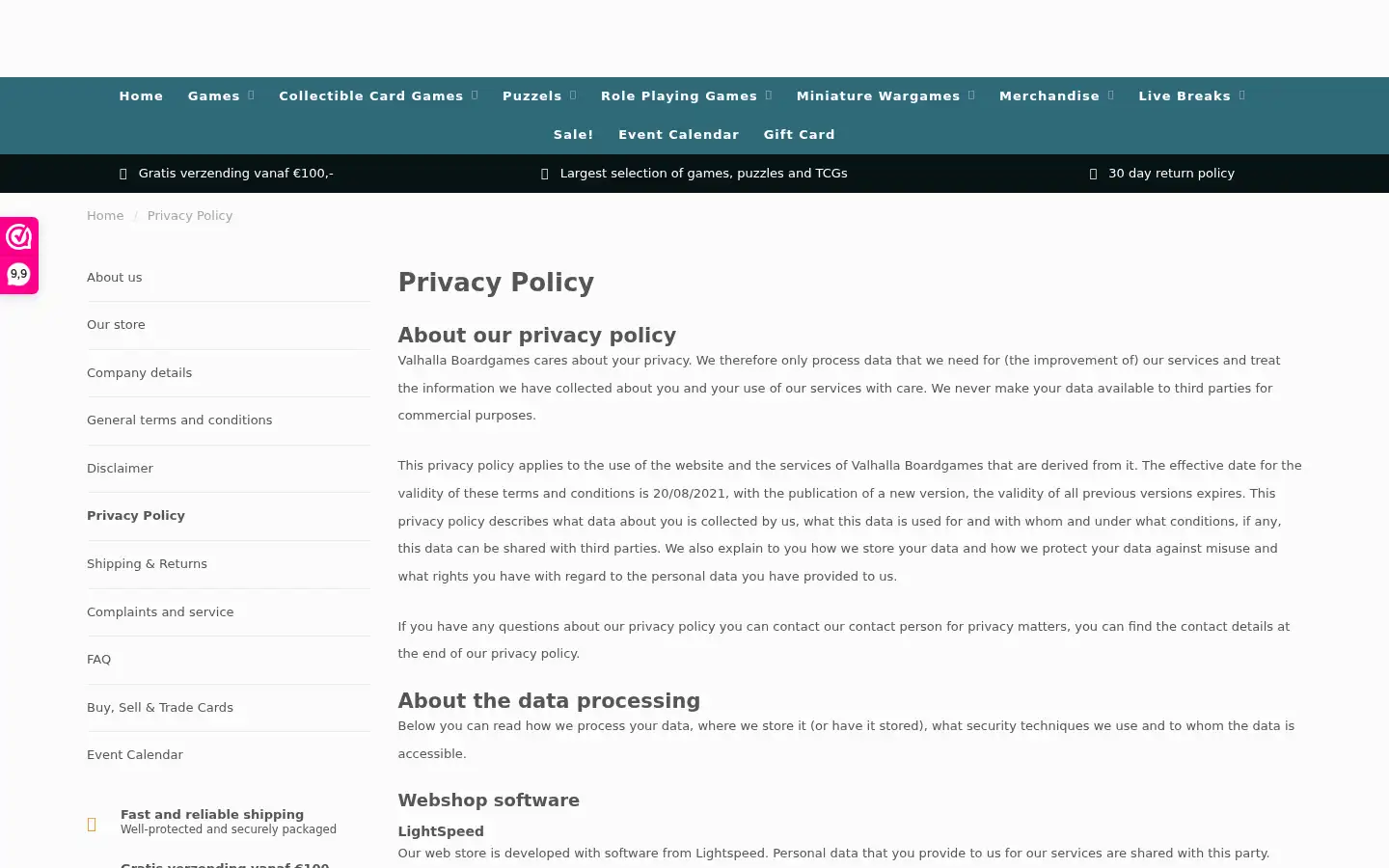Open the Company details sidebar link

pos(139,372)
